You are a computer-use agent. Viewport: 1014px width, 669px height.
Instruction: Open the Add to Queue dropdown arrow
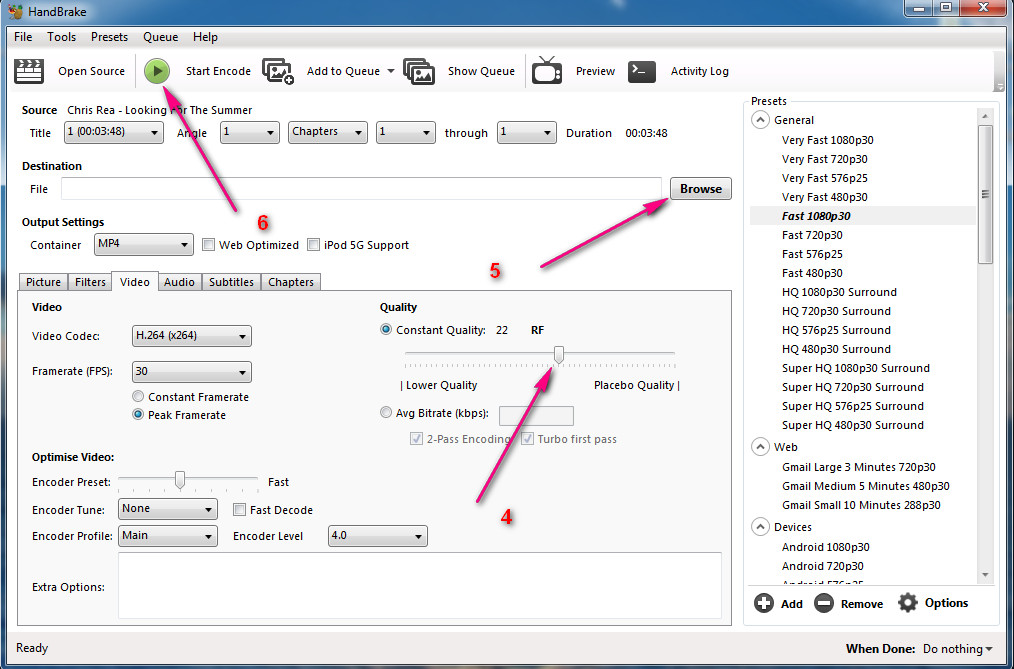point(391,71)
